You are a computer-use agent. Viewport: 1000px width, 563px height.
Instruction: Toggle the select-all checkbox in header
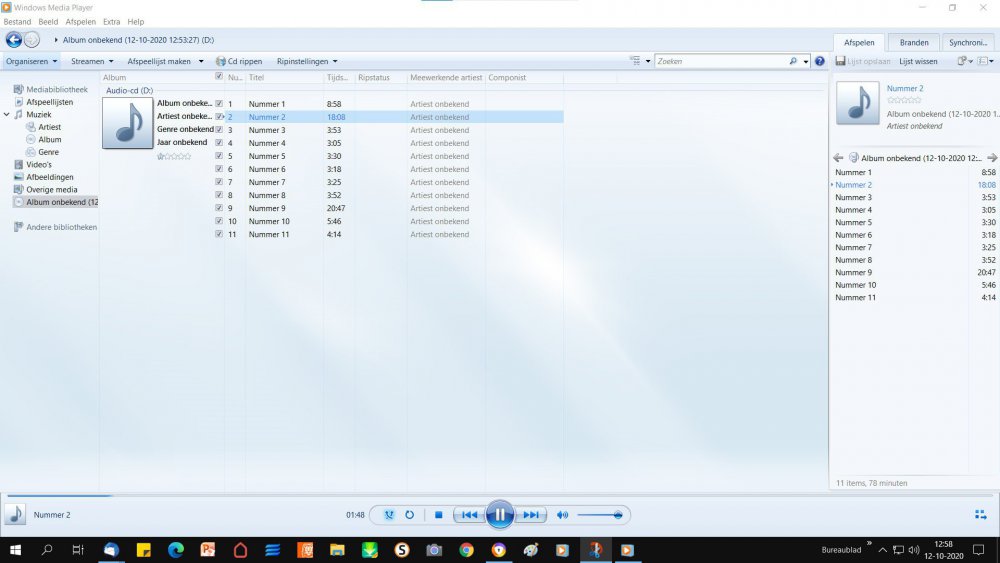click(219, 77)
